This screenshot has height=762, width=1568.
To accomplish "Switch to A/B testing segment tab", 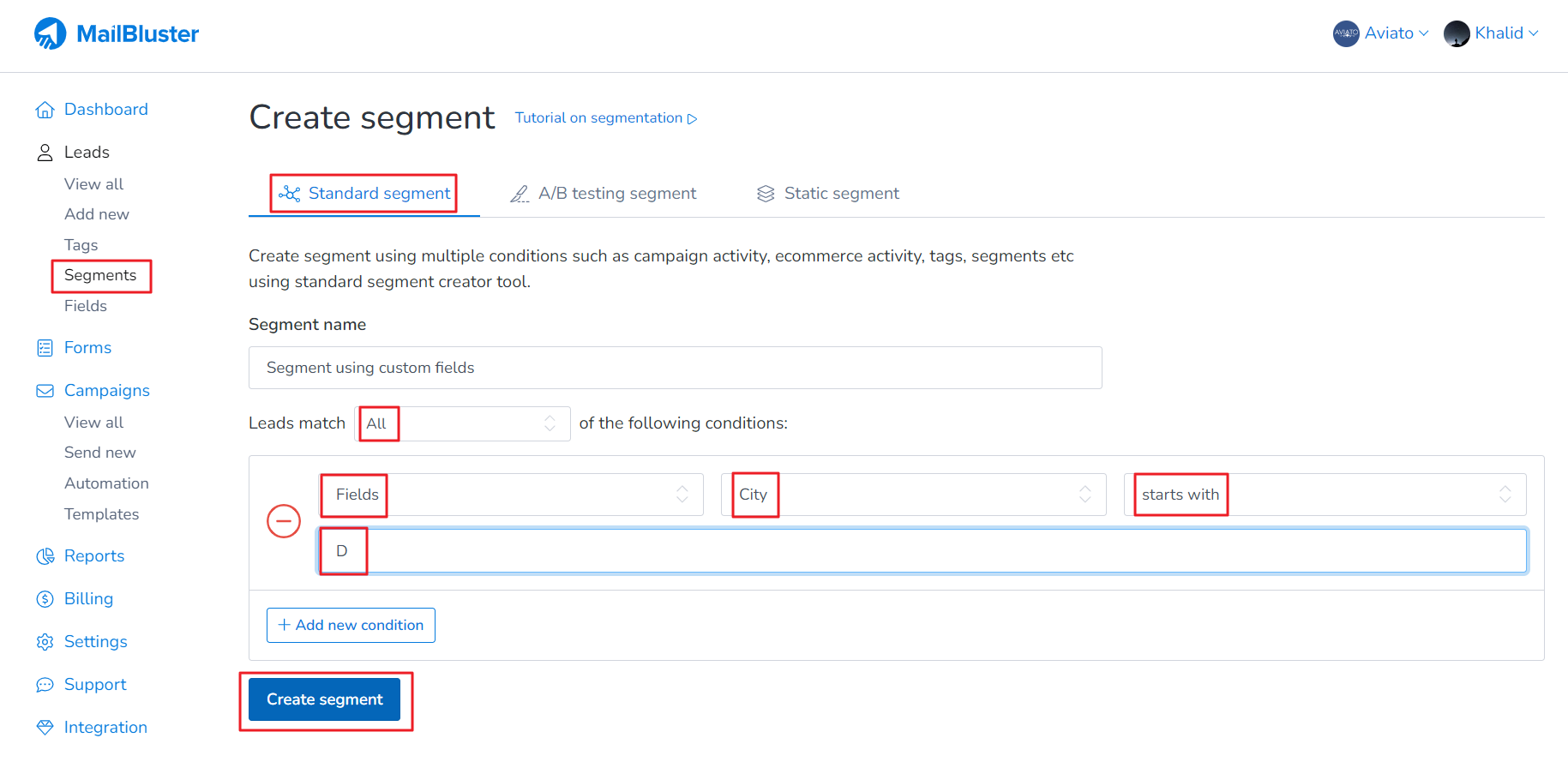I will pyautogui.click(x=604, y=194).
